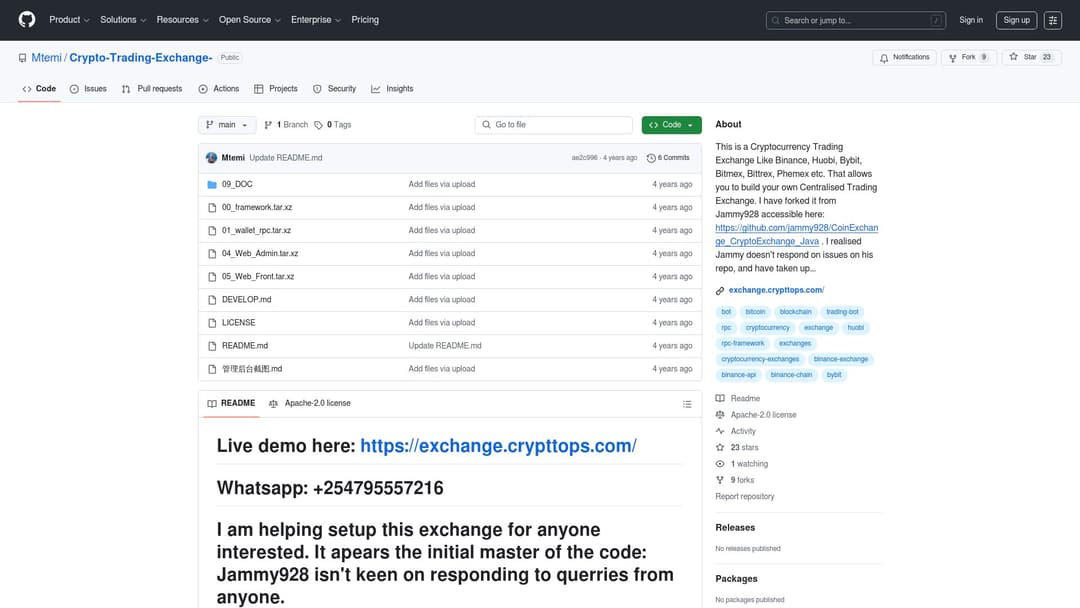Viewport: 1080px width, 608px height.
Task: Open Readme link in About sidebar
Action: [738, 399]
